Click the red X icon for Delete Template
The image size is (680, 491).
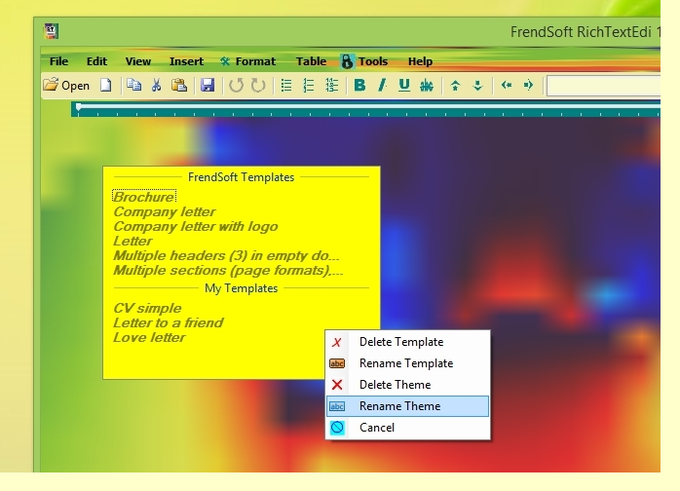coord(337,342)
